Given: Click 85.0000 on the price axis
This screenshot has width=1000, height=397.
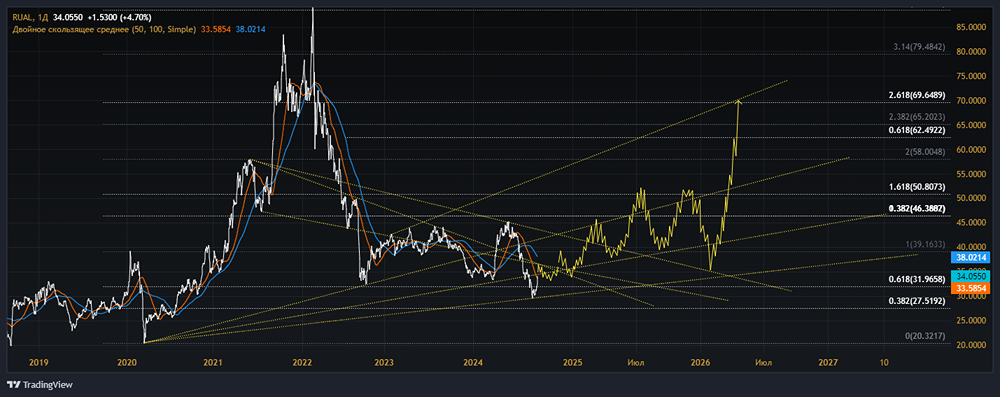Looking at the screenshot, I should tap(972, 27).
